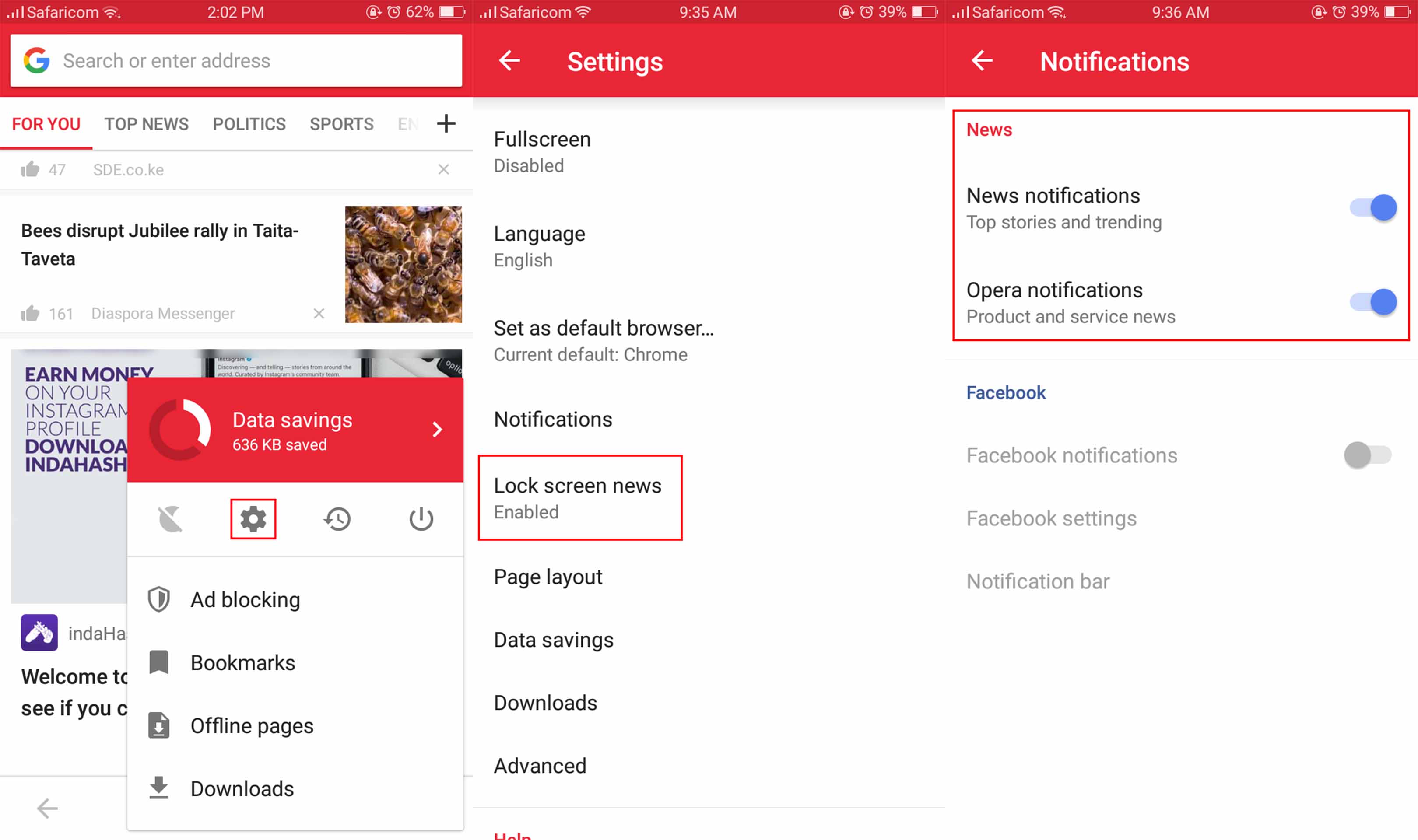Click the Ad blocking shield icon

(x=159, y=599)
